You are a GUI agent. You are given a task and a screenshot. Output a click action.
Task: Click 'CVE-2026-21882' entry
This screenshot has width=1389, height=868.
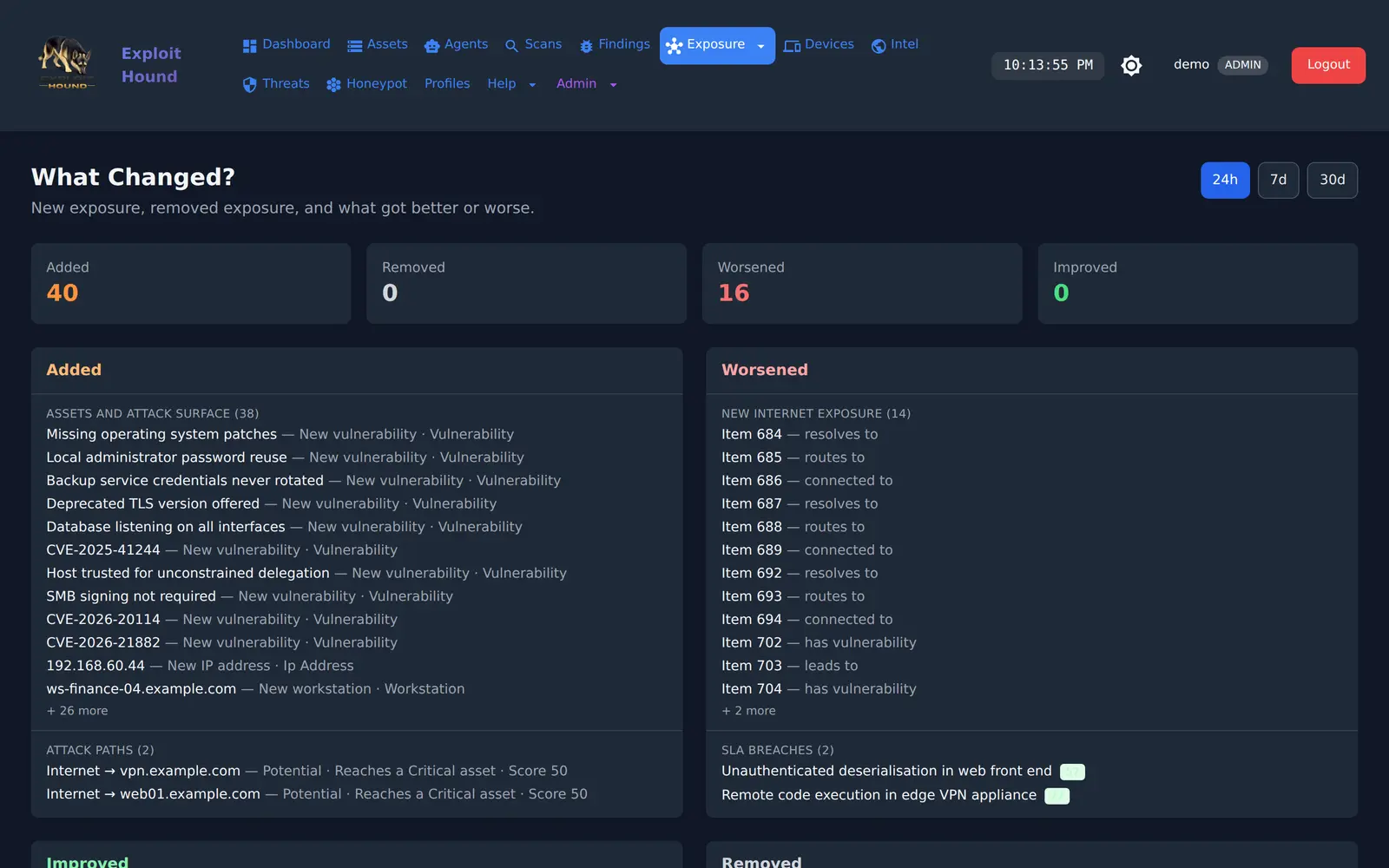[x=103, y=642]
